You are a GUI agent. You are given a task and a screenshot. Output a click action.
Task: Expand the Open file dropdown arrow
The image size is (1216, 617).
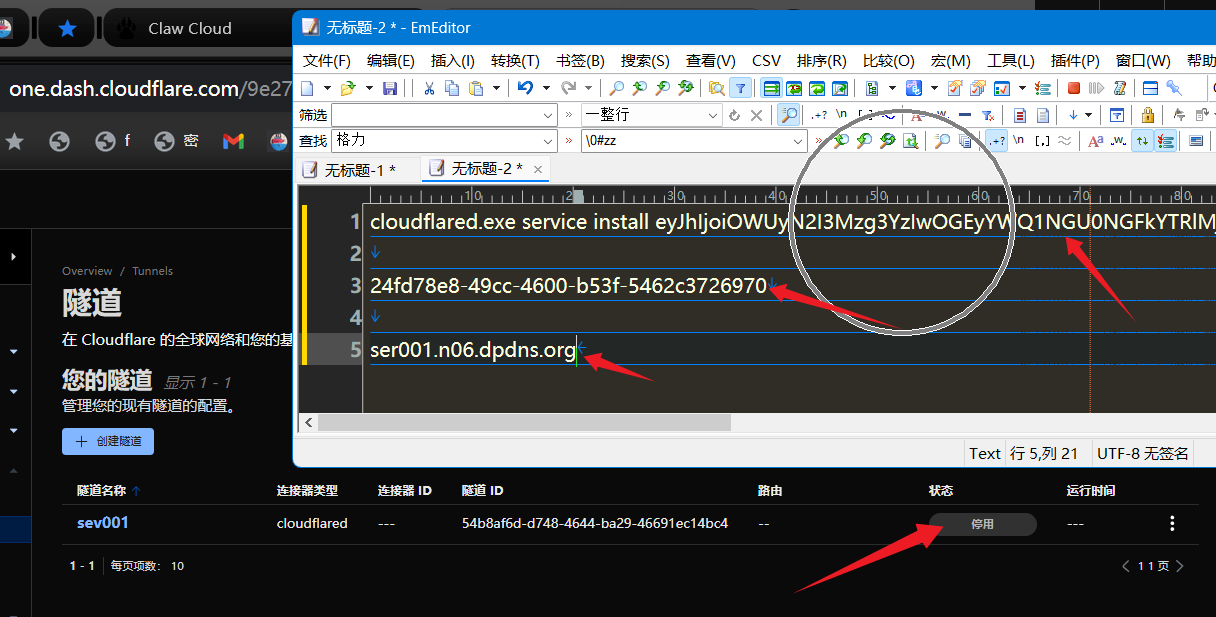coord(369,88)
